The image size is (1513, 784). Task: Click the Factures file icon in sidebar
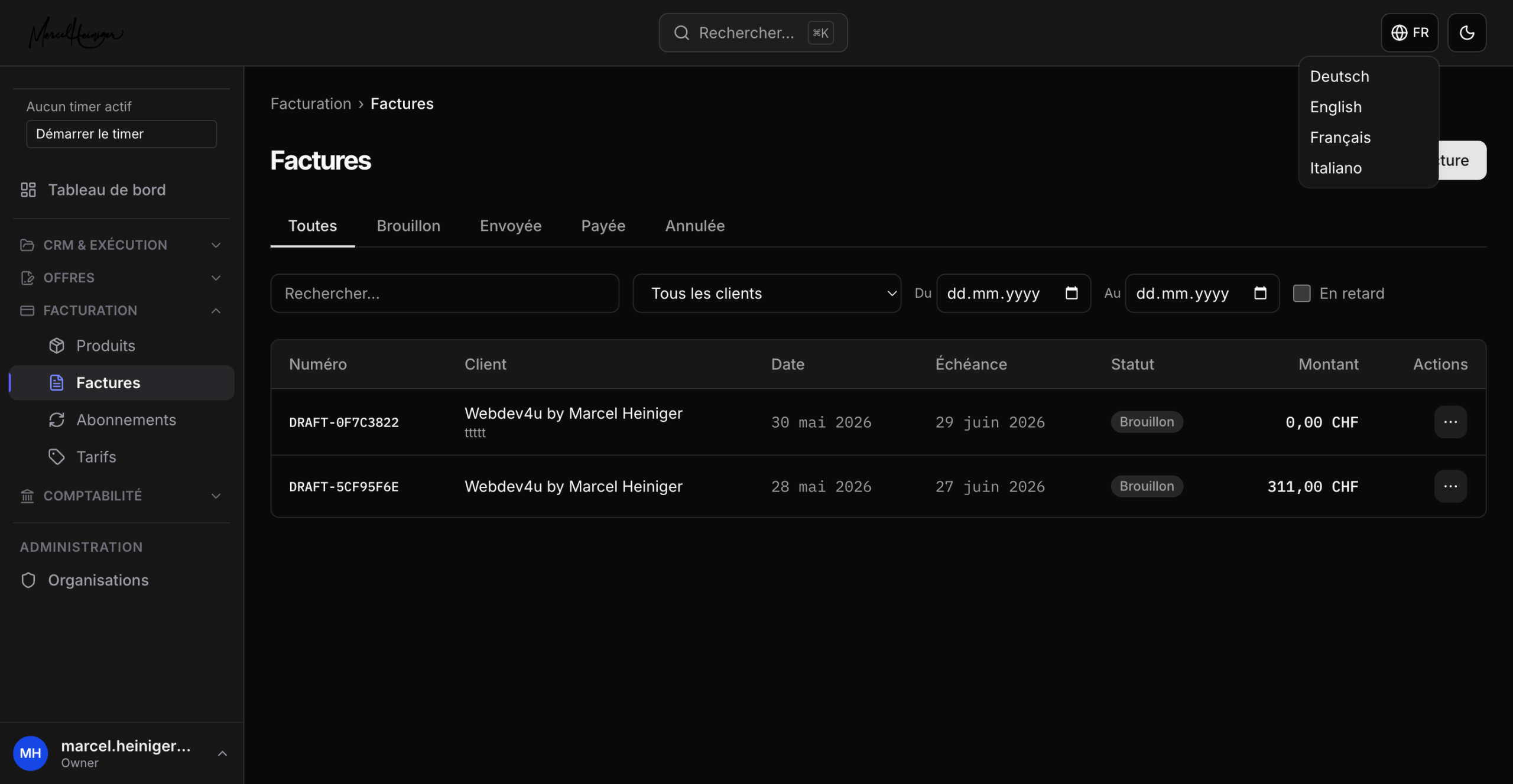click(x=57, y=383)
